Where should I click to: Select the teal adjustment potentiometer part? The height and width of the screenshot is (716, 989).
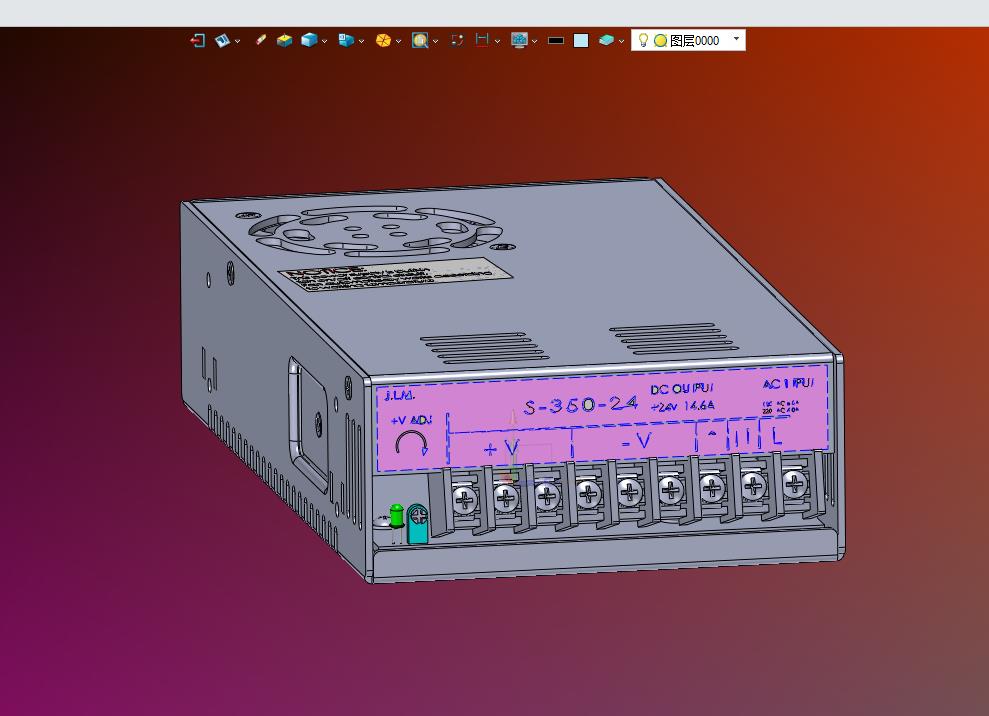coord(417,524)
